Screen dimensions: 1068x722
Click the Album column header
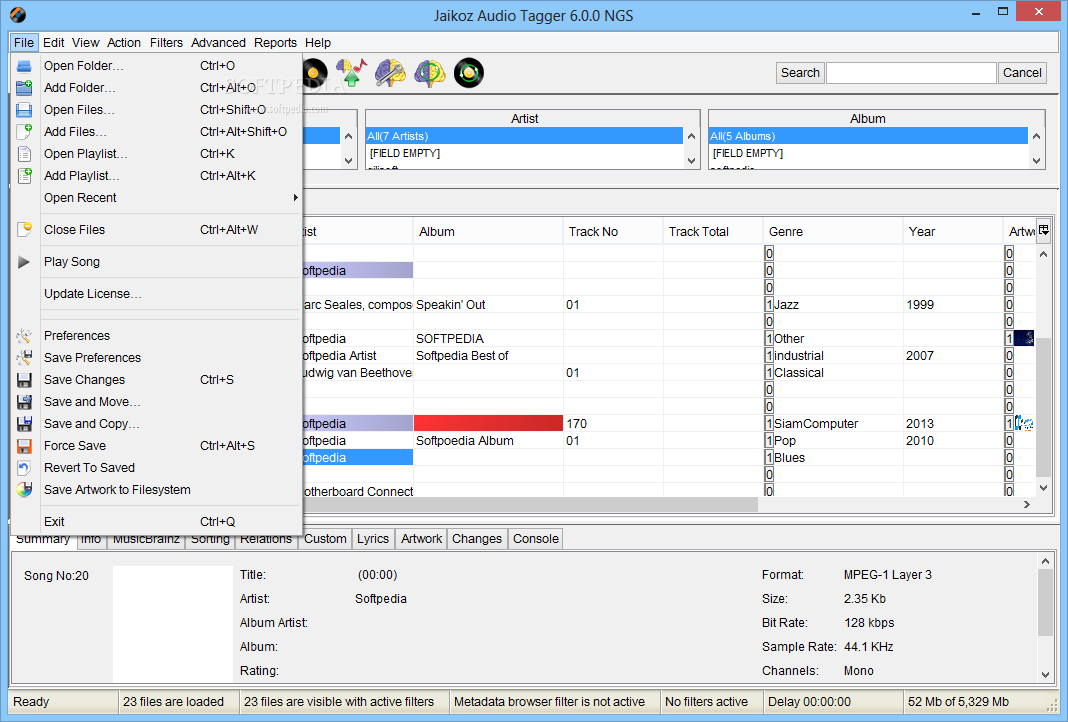(488, 232)
